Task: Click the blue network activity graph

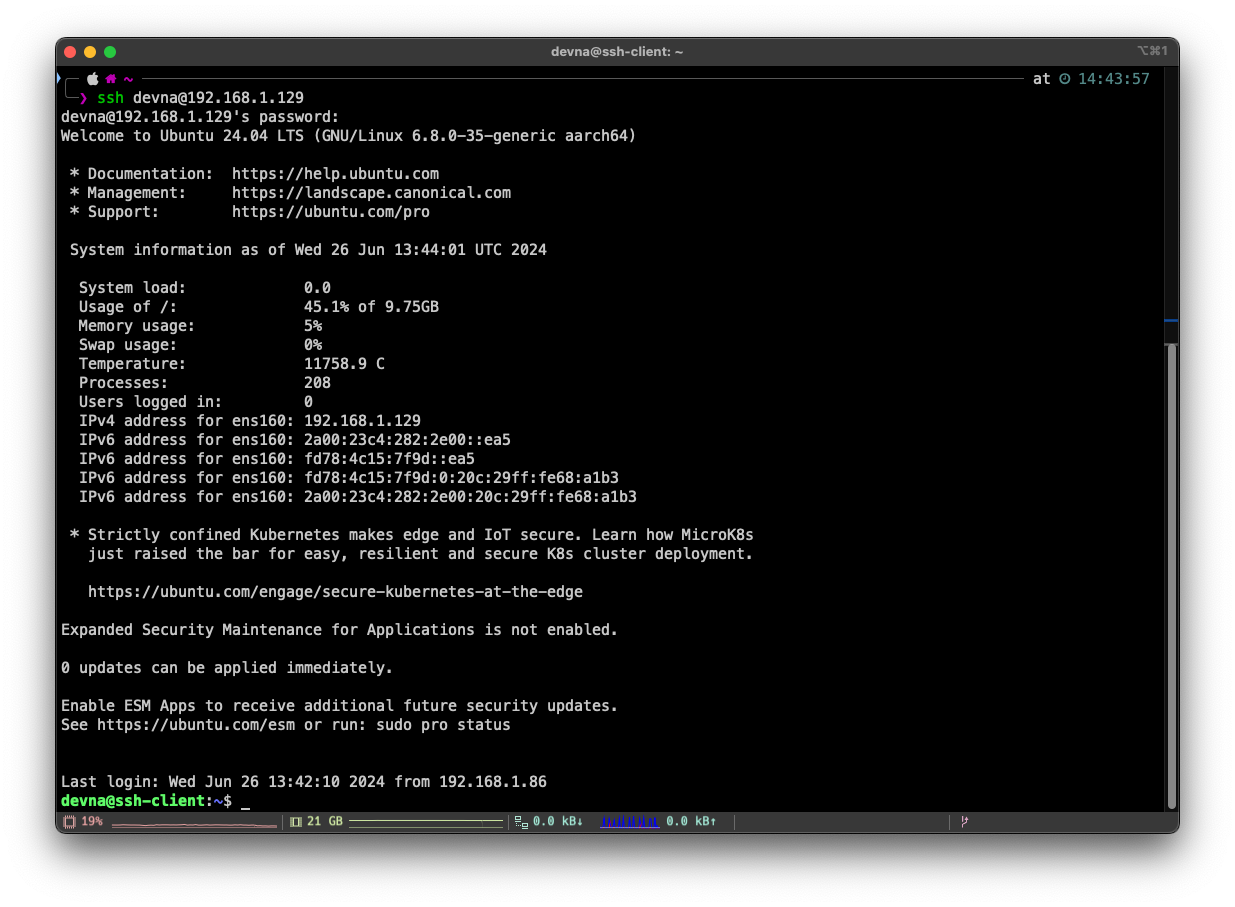Action: tap(629, 821)
